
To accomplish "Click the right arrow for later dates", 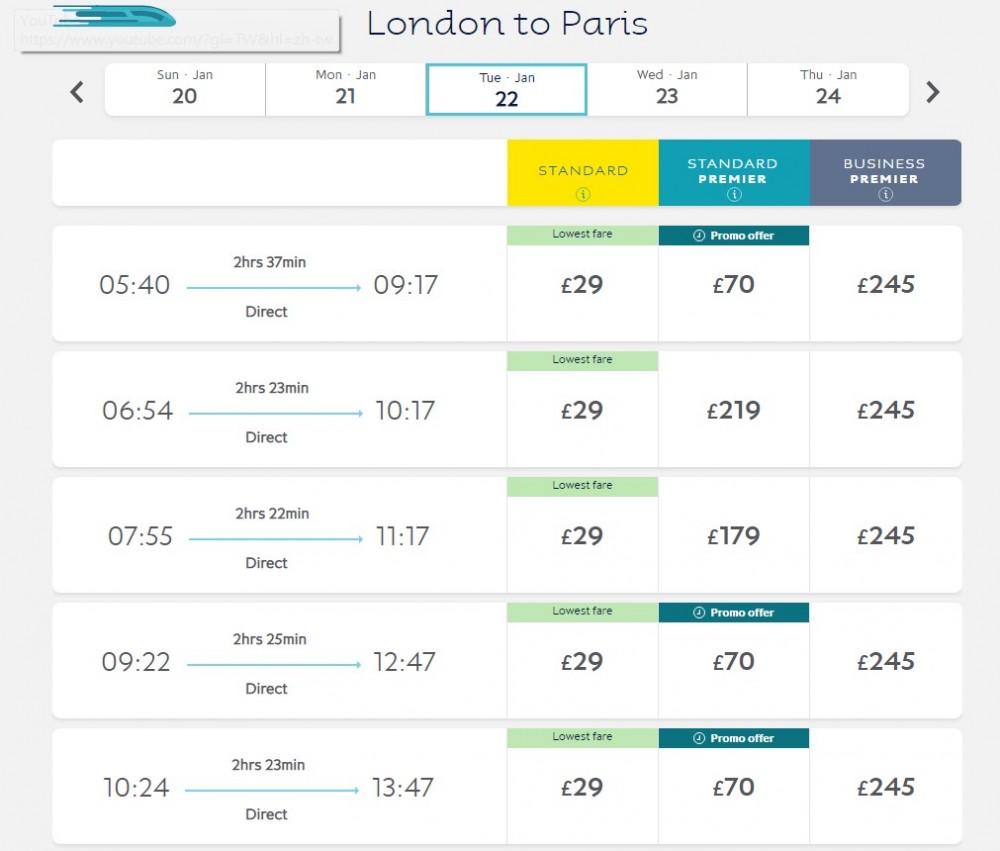I will pyautogui.click(x=932, y=91).
